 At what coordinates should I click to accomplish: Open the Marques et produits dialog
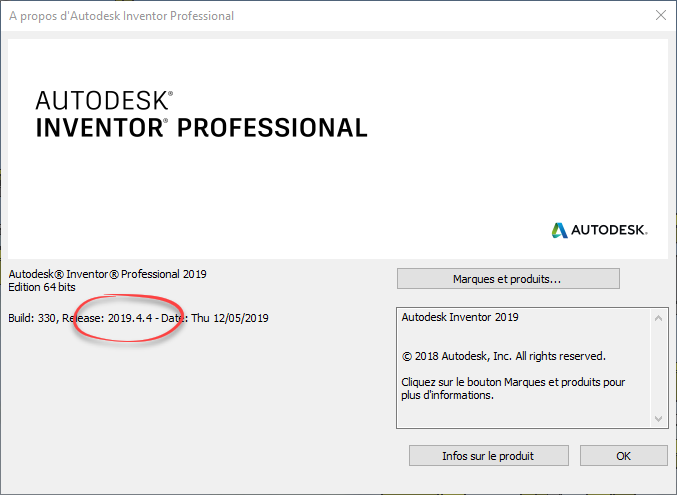(508, 279)
